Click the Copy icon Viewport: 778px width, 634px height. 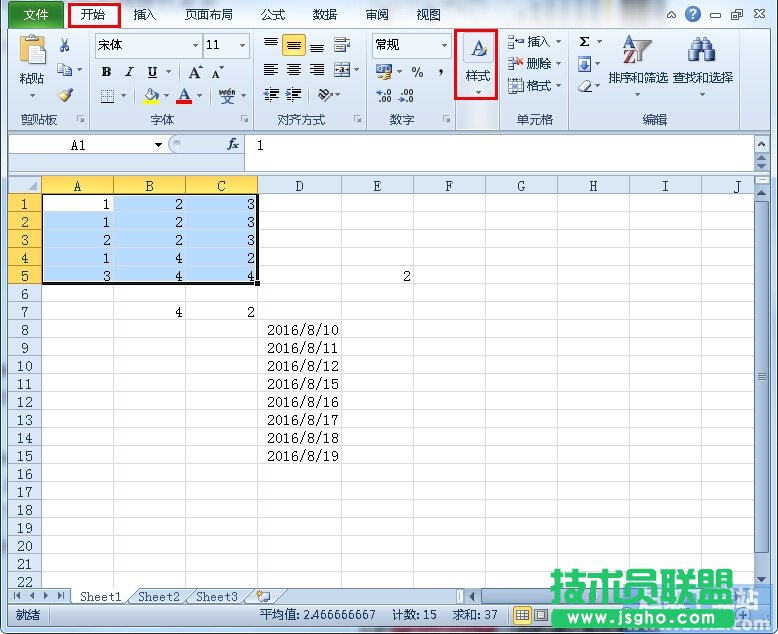(x=65, y=69)
